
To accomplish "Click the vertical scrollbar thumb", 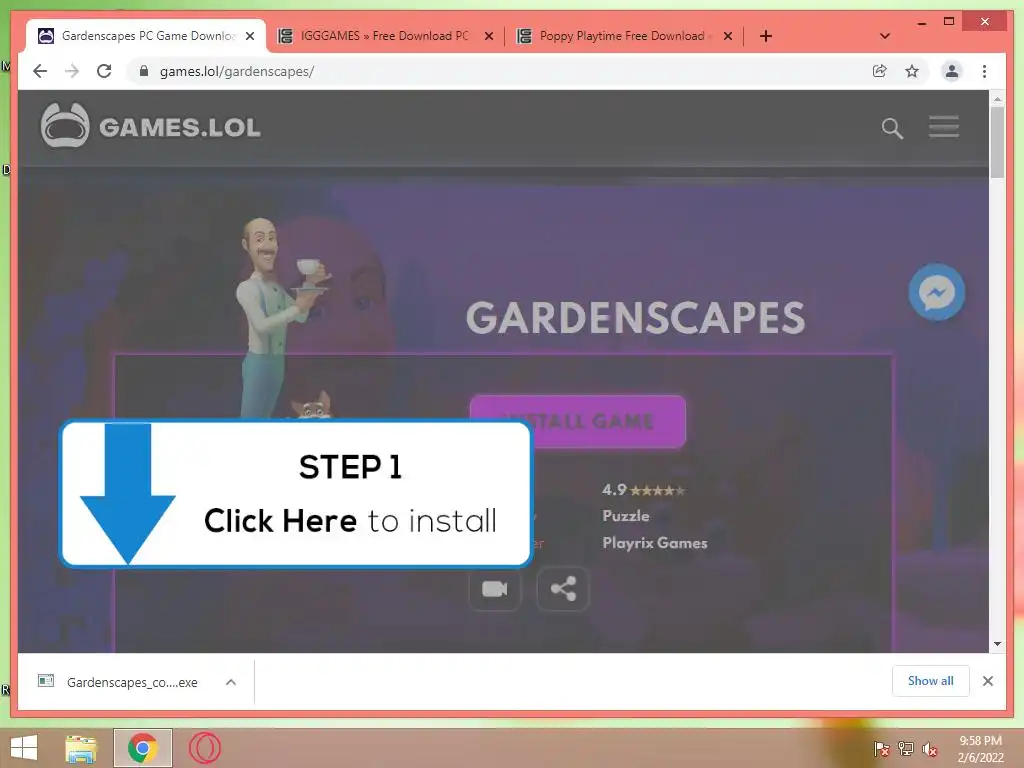I will tap(997, 142).
